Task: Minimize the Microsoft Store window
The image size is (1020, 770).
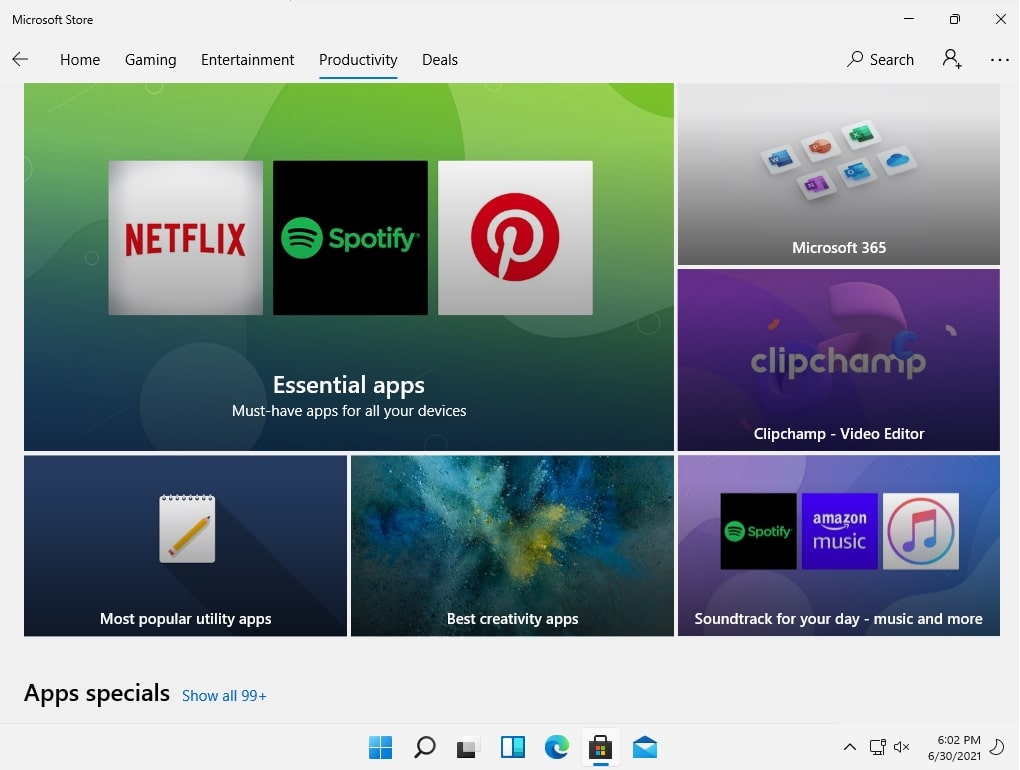Action: [909, 20]
